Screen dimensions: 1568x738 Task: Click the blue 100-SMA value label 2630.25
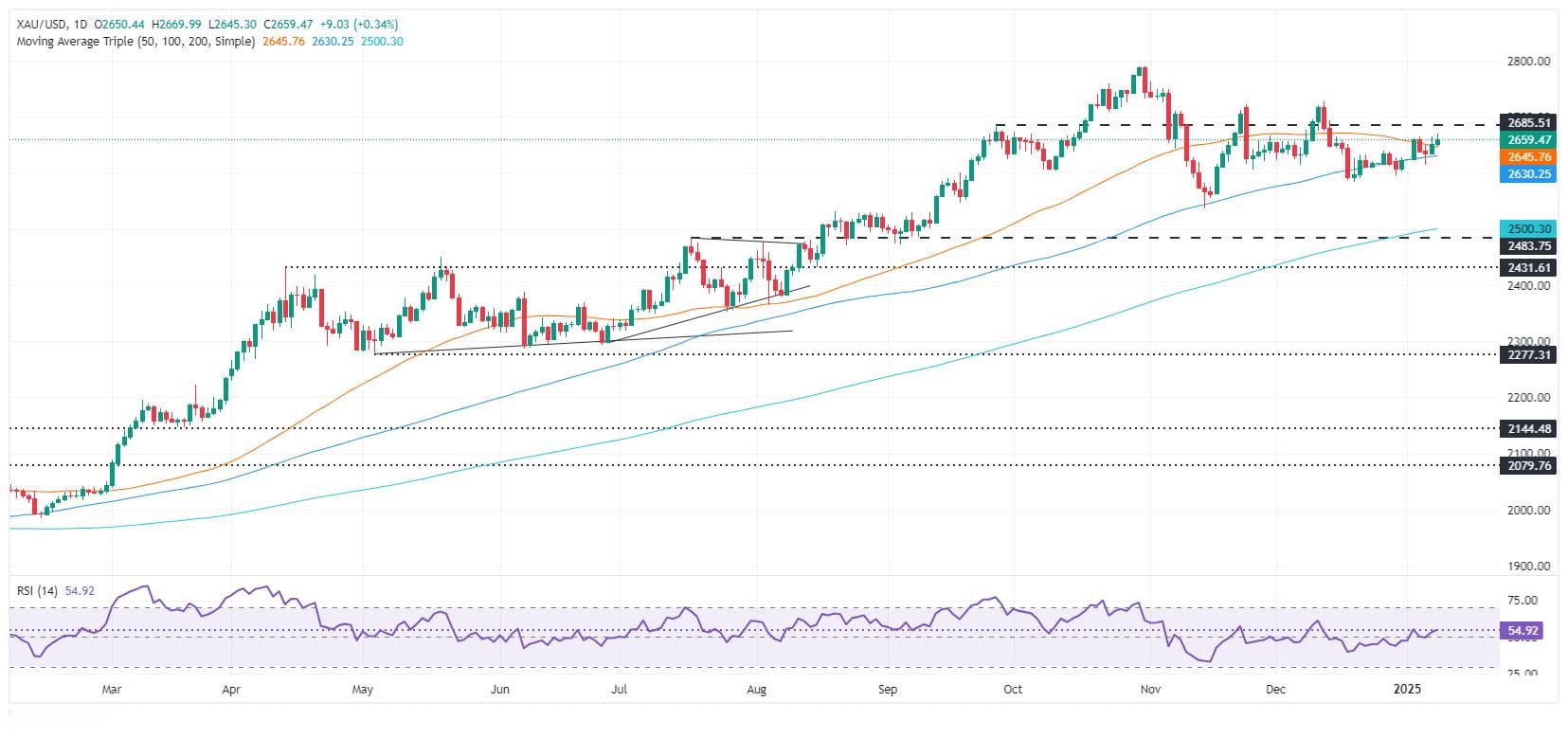1528,174
